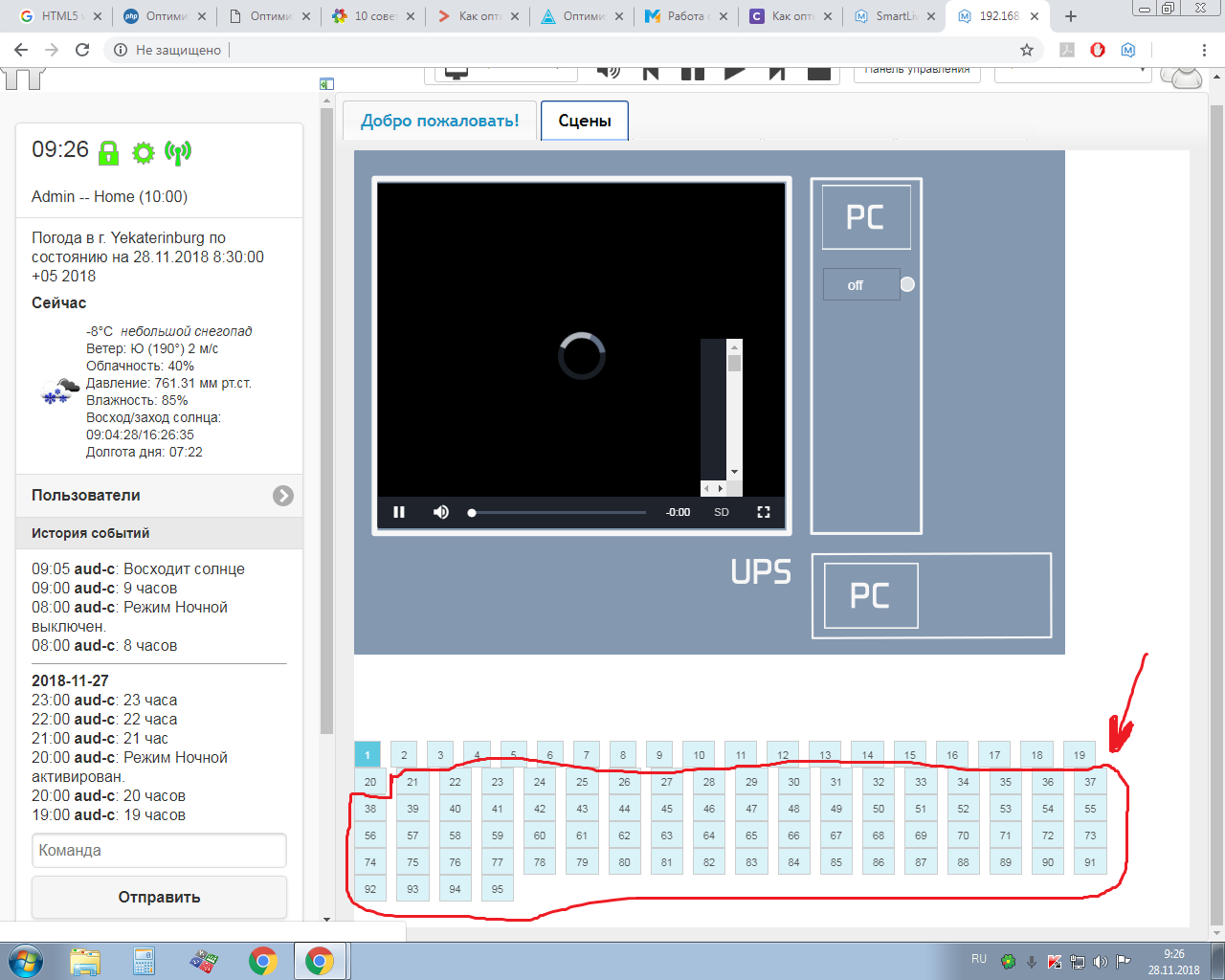Switch to Добро пожаловать! tab
This screenshot has width=1225, height=980.
point(440,121)
